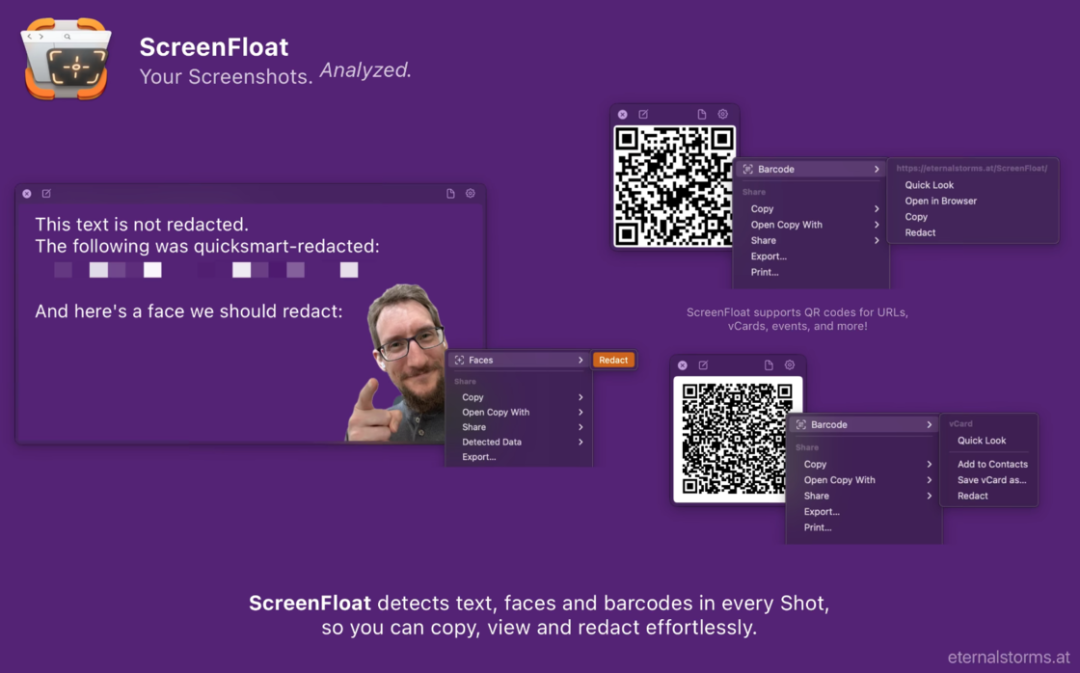
Task: Expand the Barcode item beside the URL QR code
Action: [x=811, y=169]
